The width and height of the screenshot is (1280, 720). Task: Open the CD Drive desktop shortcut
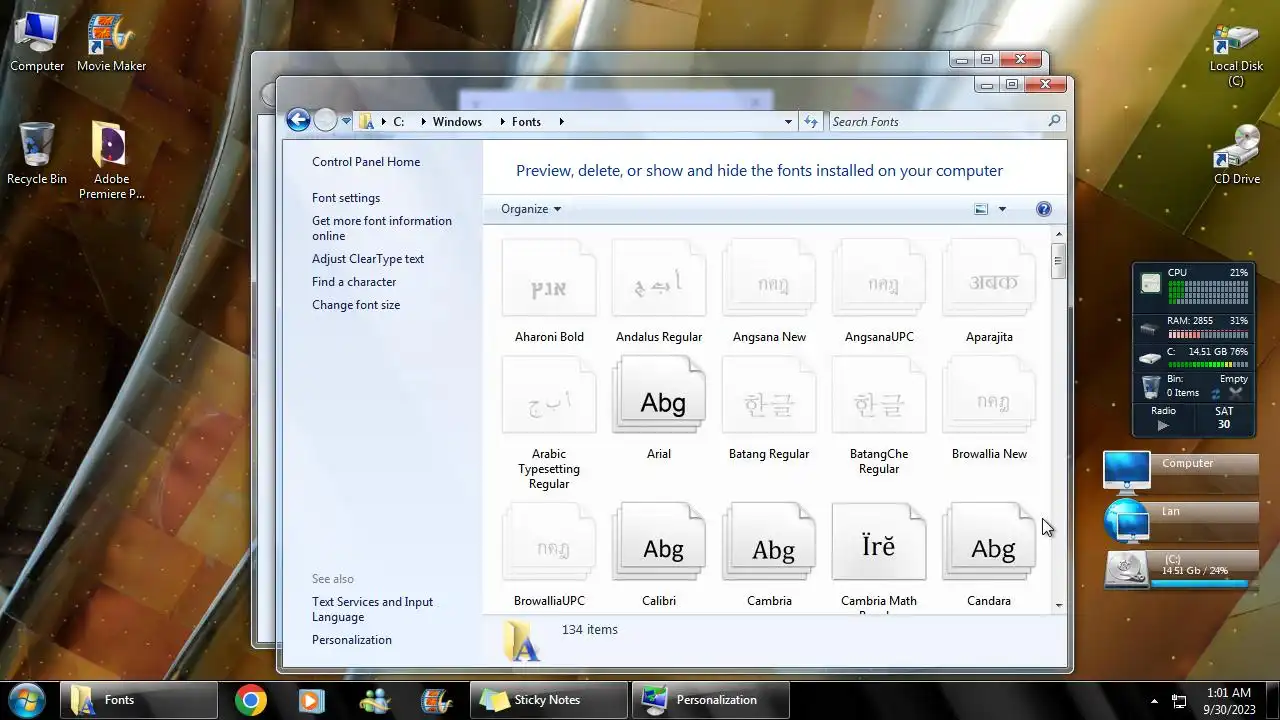coord(1237,155)
